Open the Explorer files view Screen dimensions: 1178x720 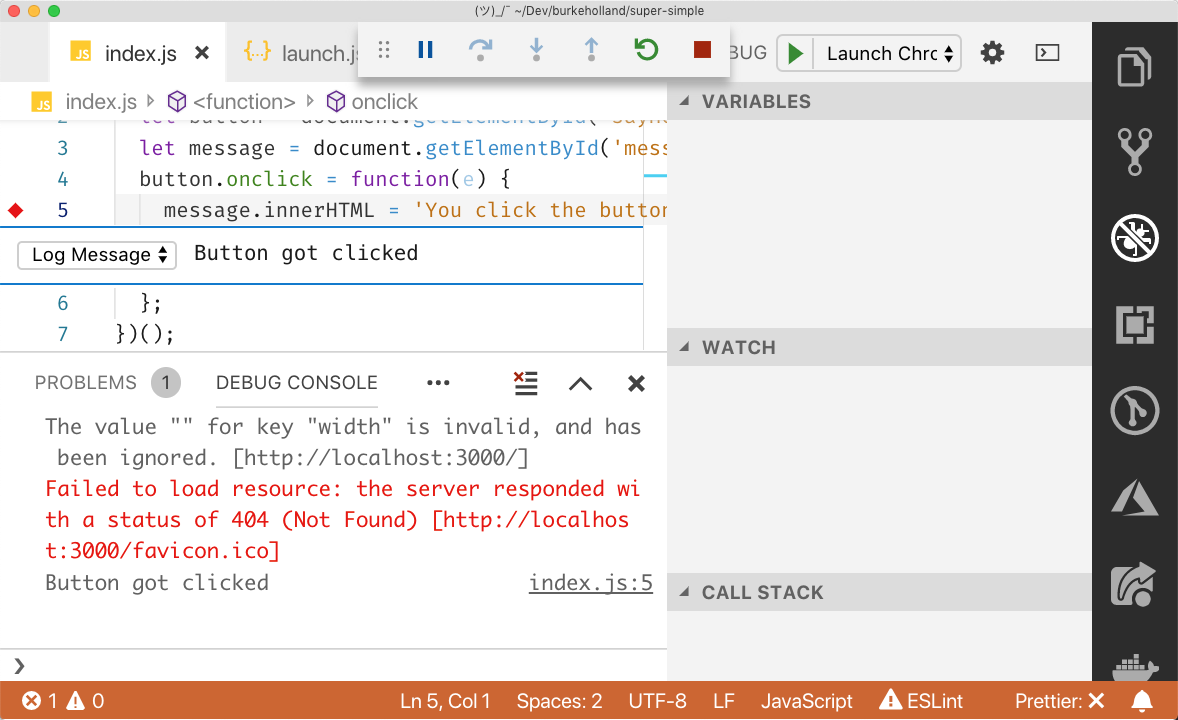pos(1134,67)
